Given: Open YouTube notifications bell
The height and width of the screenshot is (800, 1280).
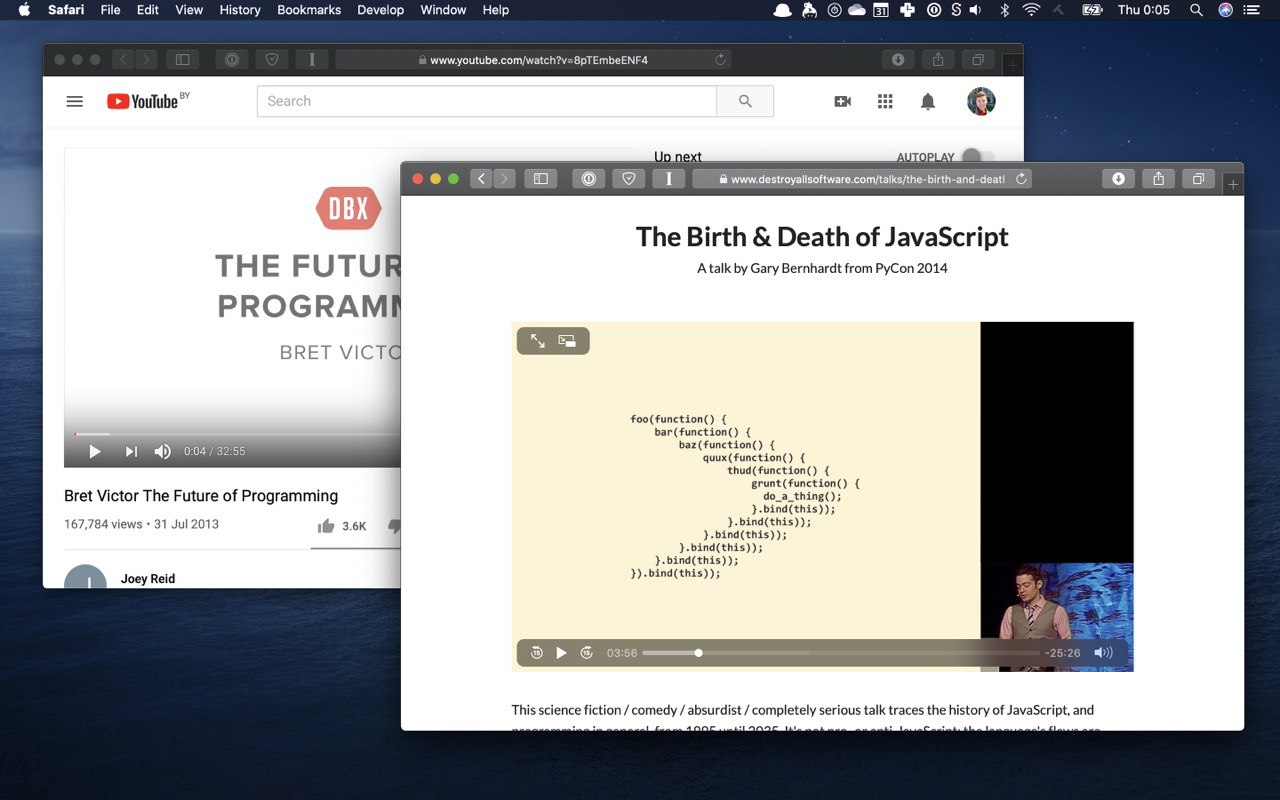Looking at the screenshot, I should click(928, 101).
